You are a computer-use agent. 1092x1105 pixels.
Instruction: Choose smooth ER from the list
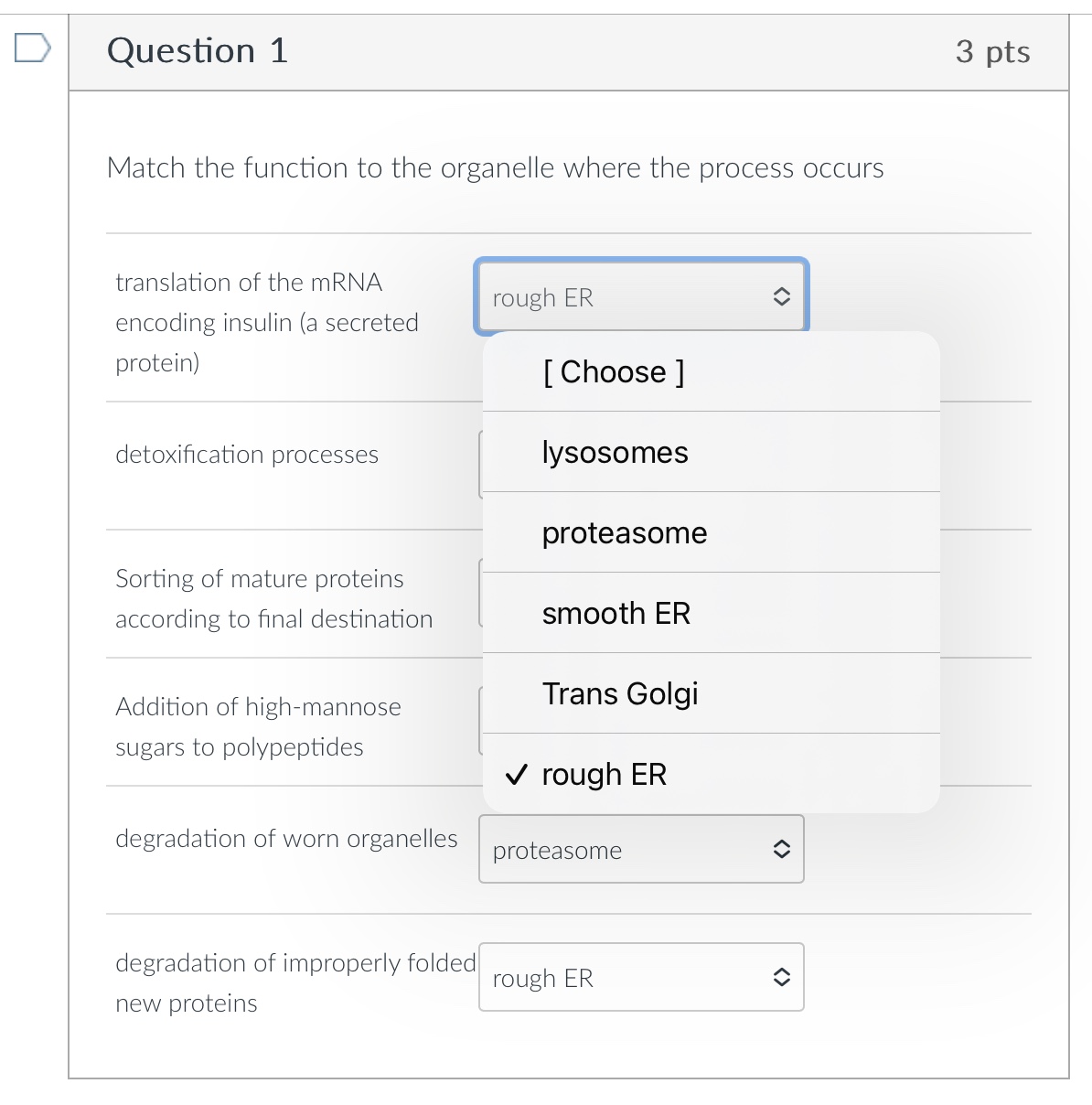point(616,613)
